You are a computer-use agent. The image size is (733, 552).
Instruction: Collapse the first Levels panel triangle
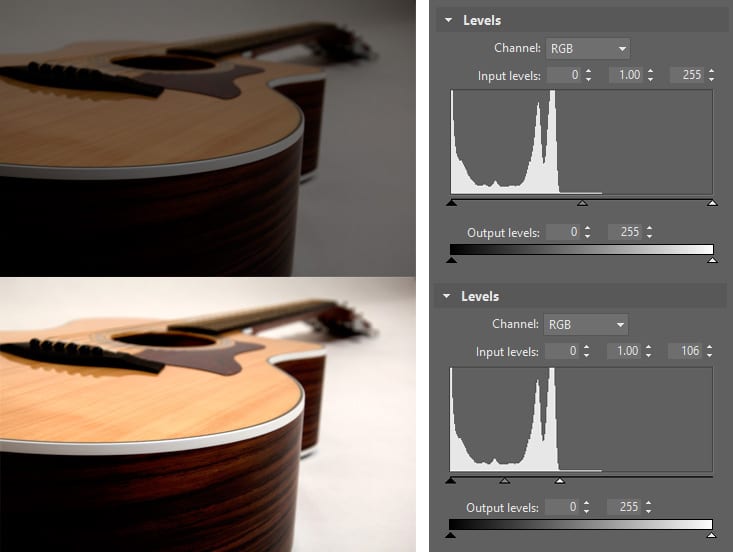(x=449, y=20)
